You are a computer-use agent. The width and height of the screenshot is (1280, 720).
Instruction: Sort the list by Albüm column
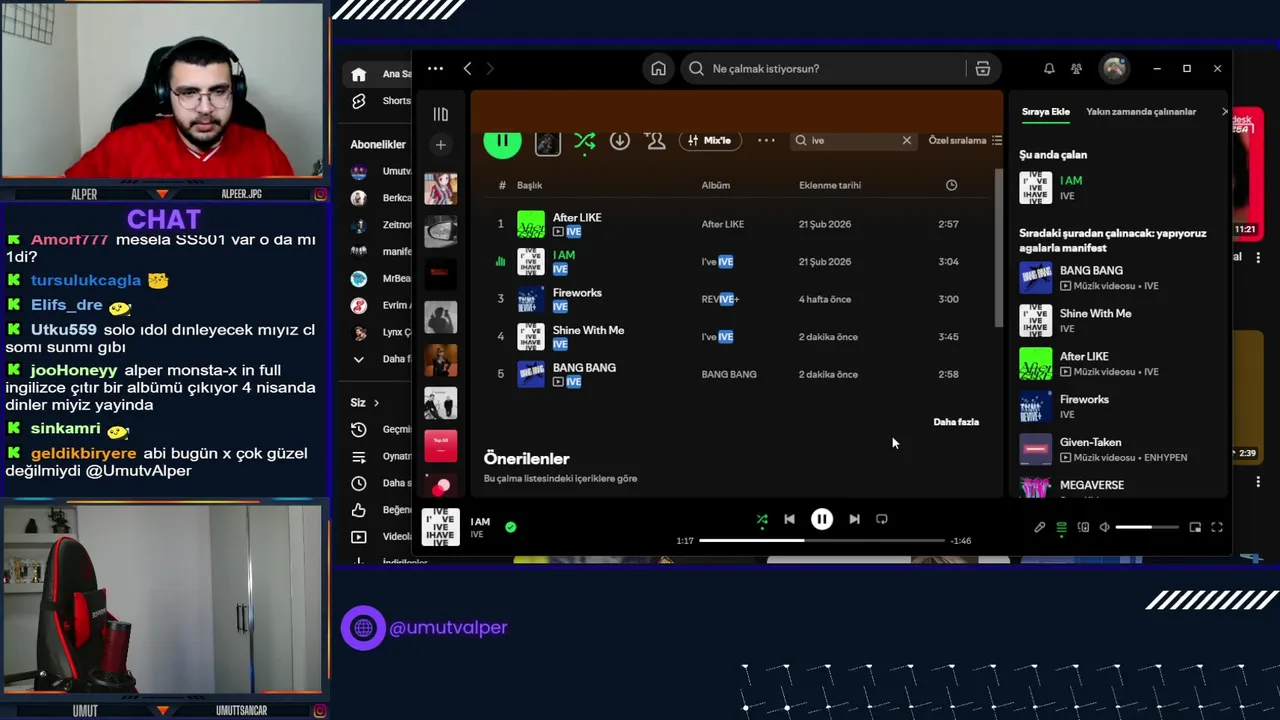click(716, 185)
